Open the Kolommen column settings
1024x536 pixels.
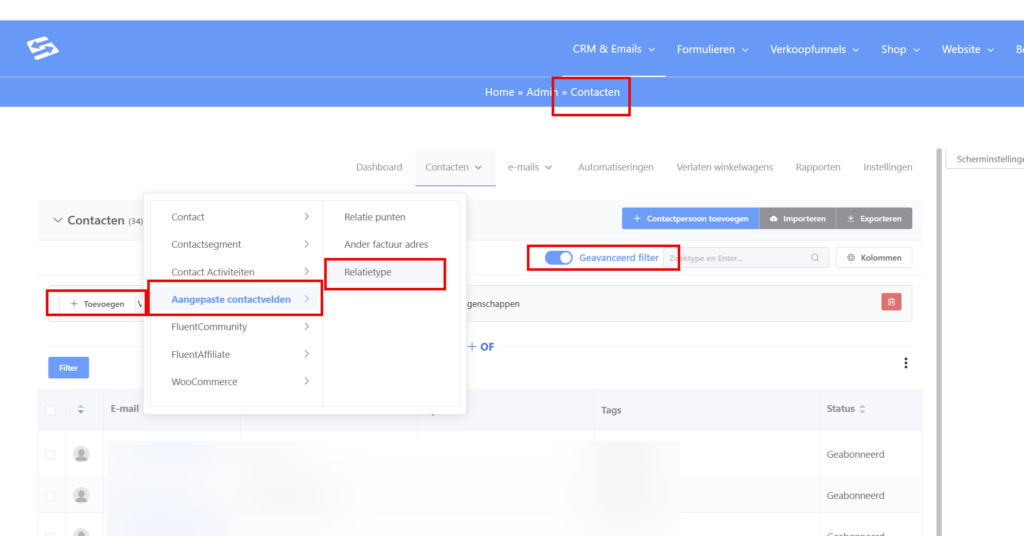tap(873, 258)
